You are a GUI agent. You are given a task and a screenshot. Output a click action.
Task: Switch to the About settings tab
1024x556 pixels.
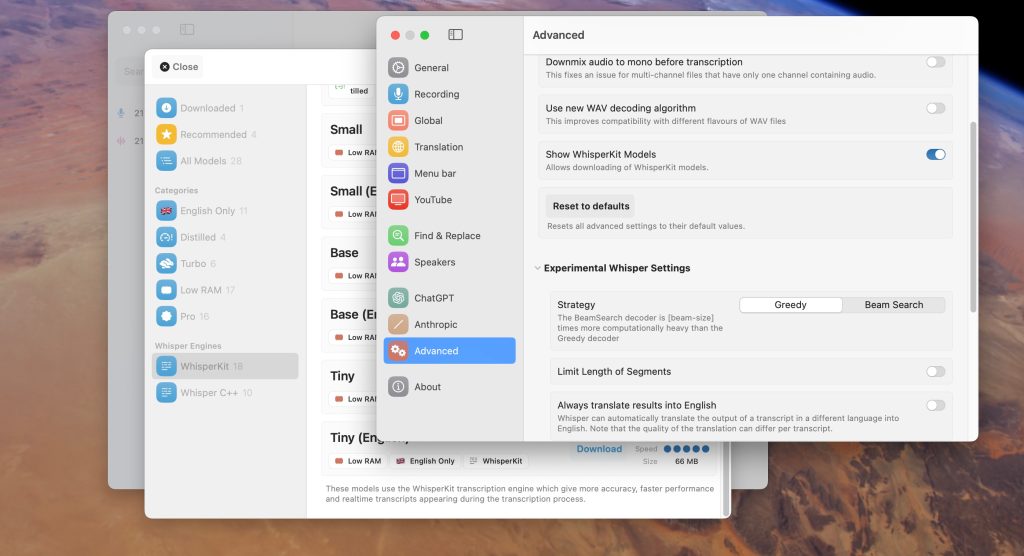click(427, 387)
